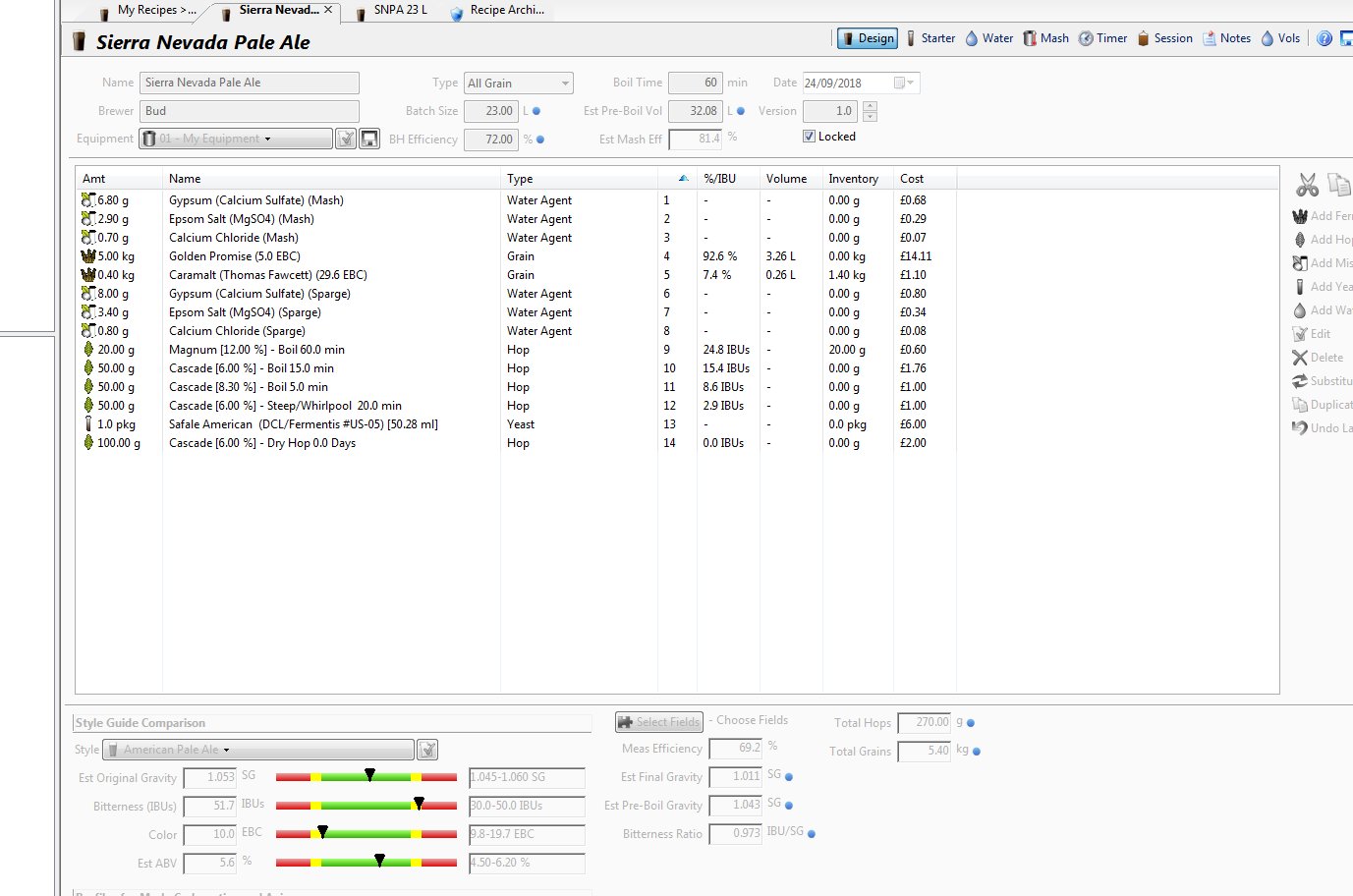Choose equipment profile with checkmark icon
This screenshot has height=896, width=1353.
[x=346, y=139]
